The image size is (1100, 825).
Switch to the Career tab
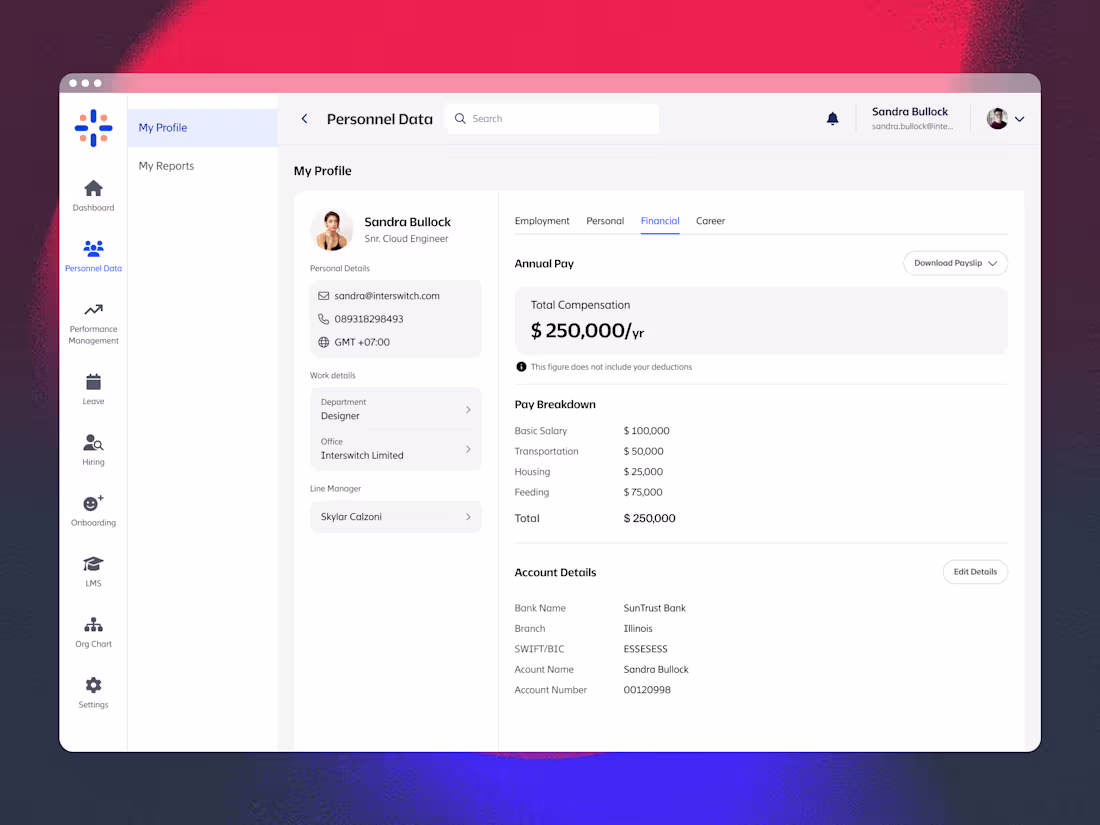pos(710,221)
